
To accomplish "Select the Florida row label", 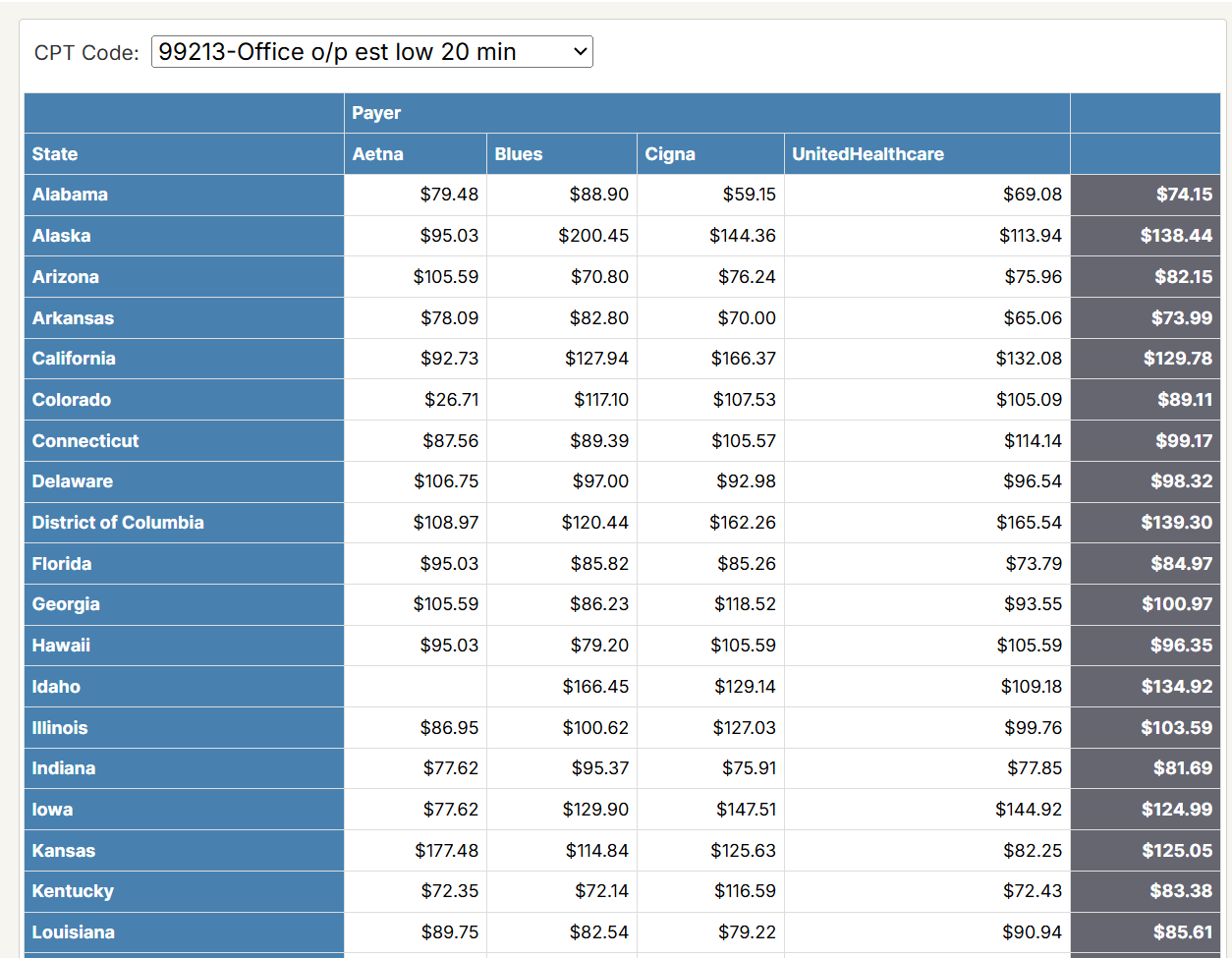I will click(185, 564).
